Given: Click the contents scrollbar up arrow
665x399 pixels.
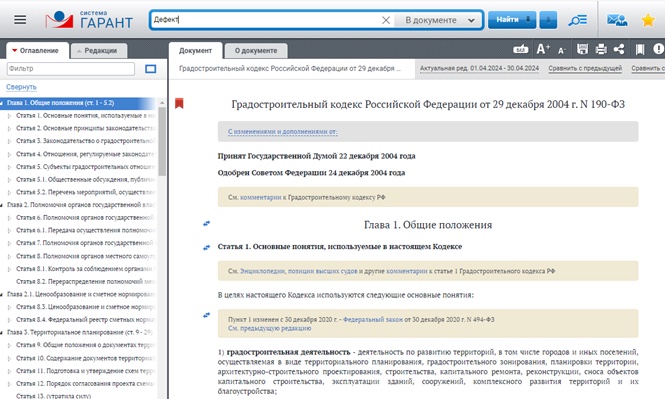Looking at the screenshot, I should (162, 103).
